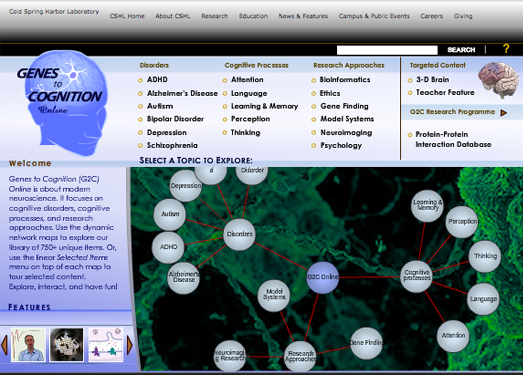Show previous features with left arrow
The height and width of the screenshot is (375, 523).
click(x=4, y=345)
